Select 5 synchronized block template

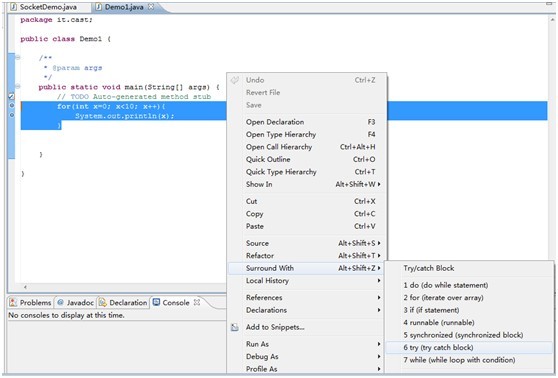click(469, 335)
